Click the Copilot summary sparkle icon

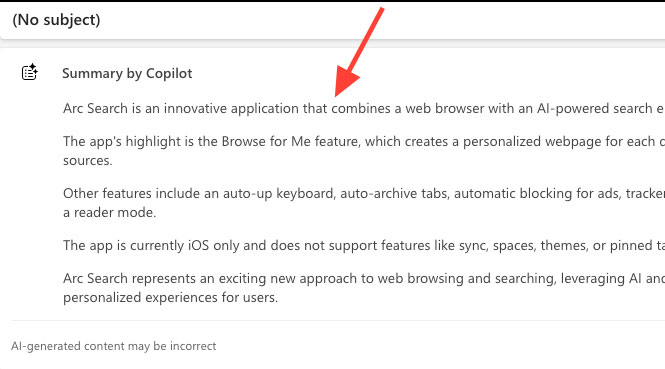(x=30, y=72)
